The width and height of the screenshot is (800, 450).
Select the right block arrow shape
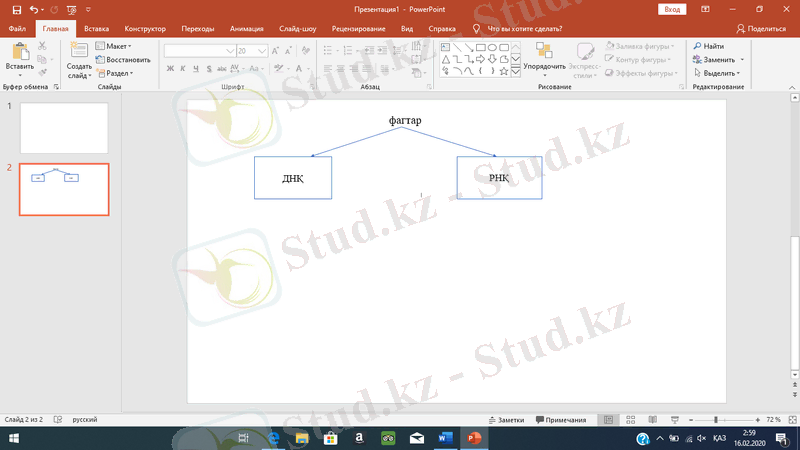click(x=480, y=60)
